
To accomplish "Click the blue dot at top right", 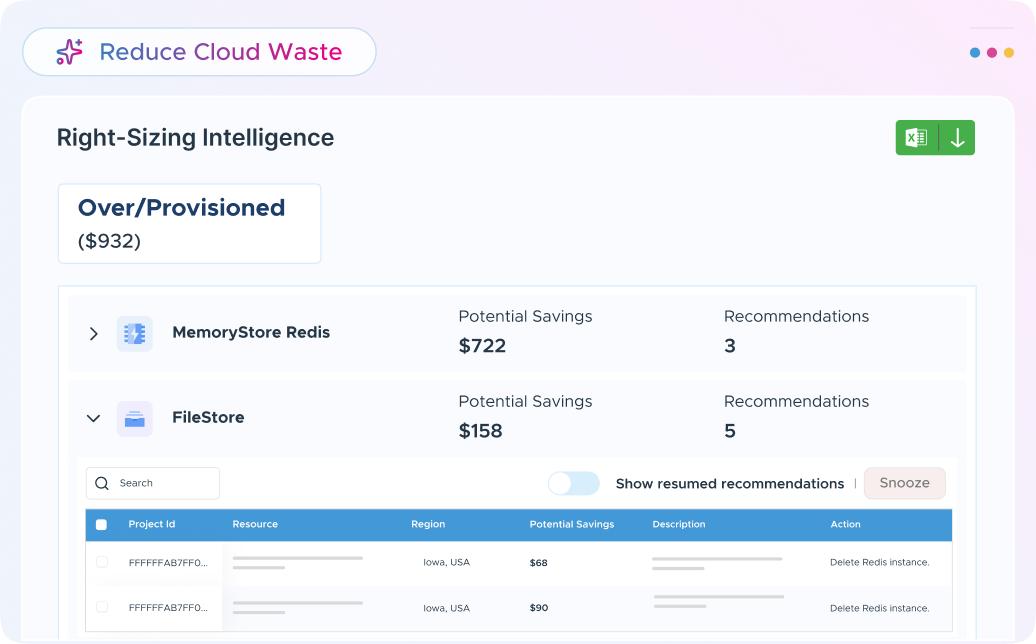I will coord(975,53).
